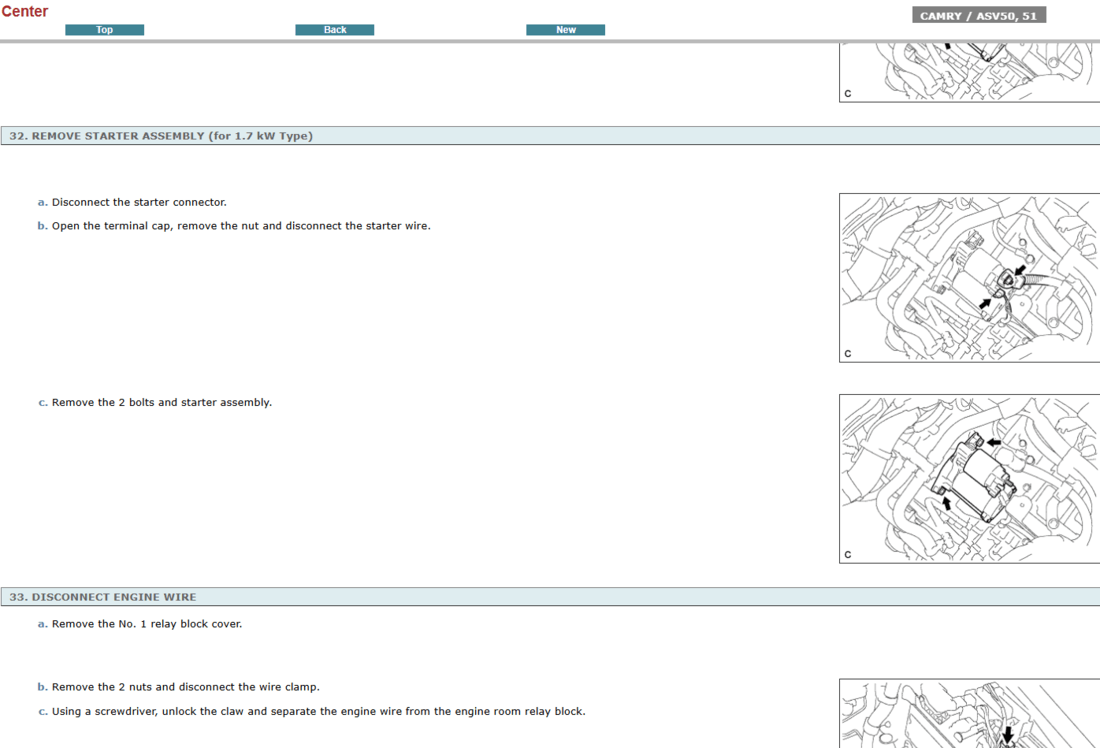The height and width of the screenshot is (748, 1100).
Task: Click the 'C' label in starter bolts diagram
Action: click(x=848, y=555)
